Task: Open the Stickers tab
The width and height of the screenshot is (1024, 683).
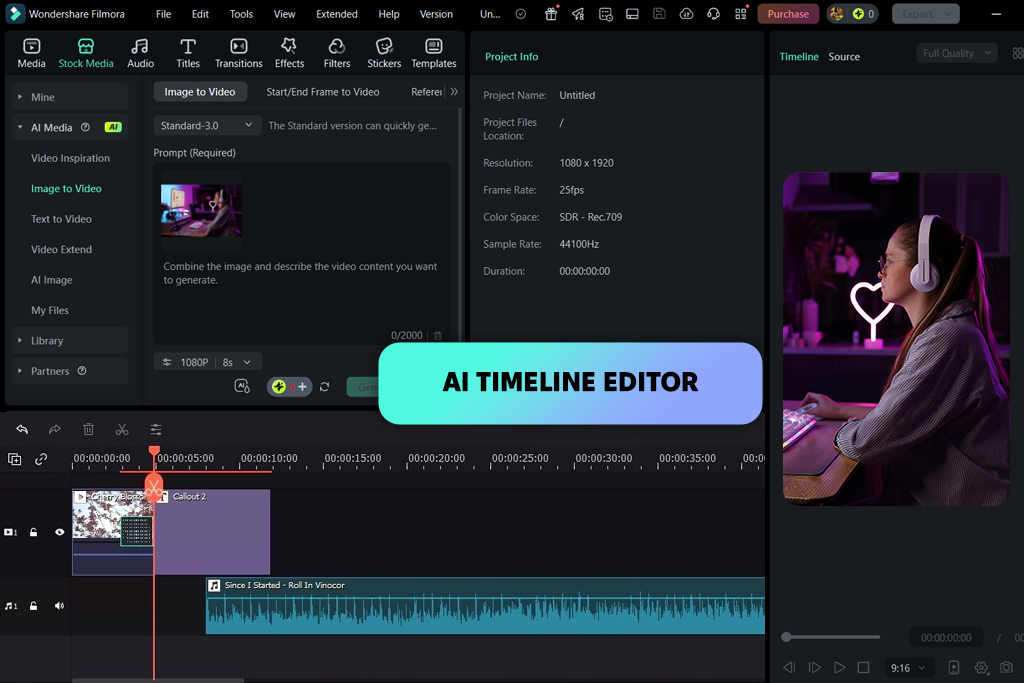Action: point(384,53)
